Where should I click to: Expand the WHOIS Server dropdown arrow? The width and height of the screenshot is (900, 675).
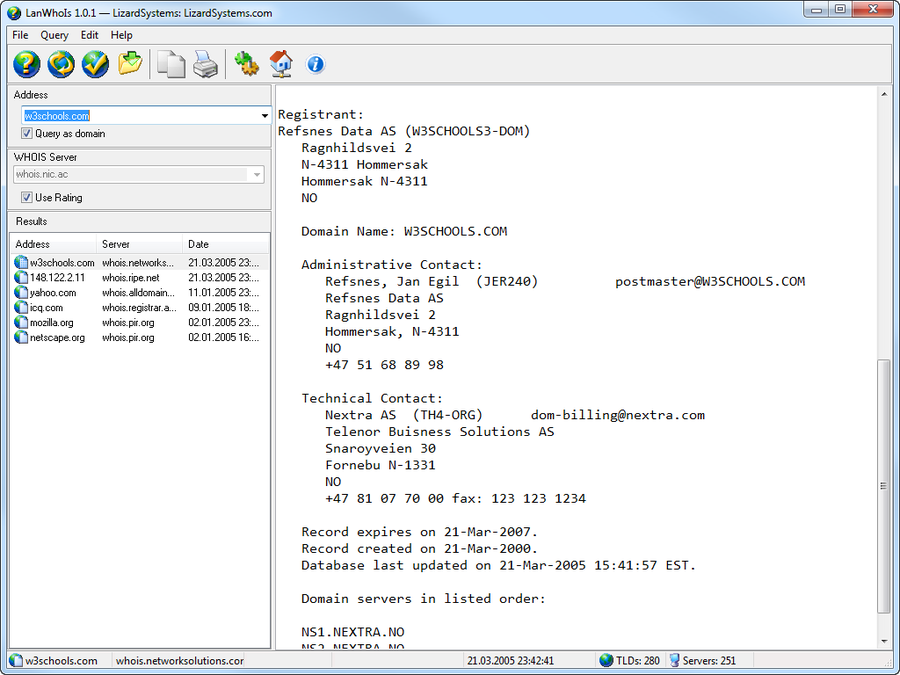pos(257,174)
